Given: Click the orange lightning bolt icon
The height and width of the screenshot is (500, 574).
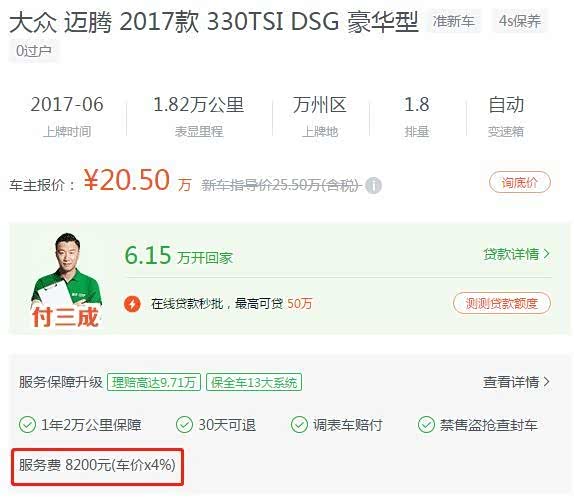Looking at the screenshot, I should 132,304.
